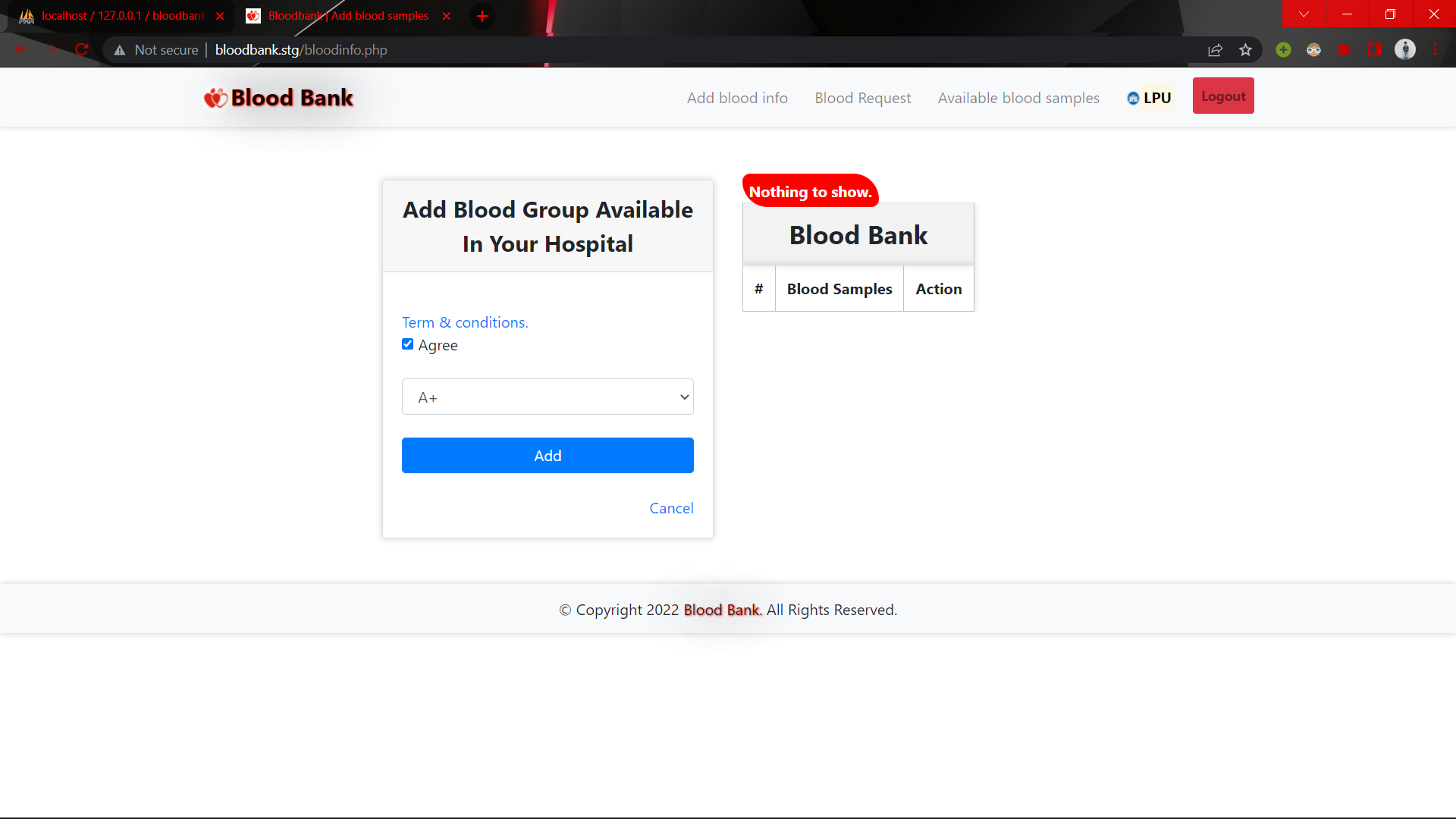1456x819 pixels.
Task: Close the Bloodbank Add blood samples tab
Action: pyautogui.click(x=447, y=16)
